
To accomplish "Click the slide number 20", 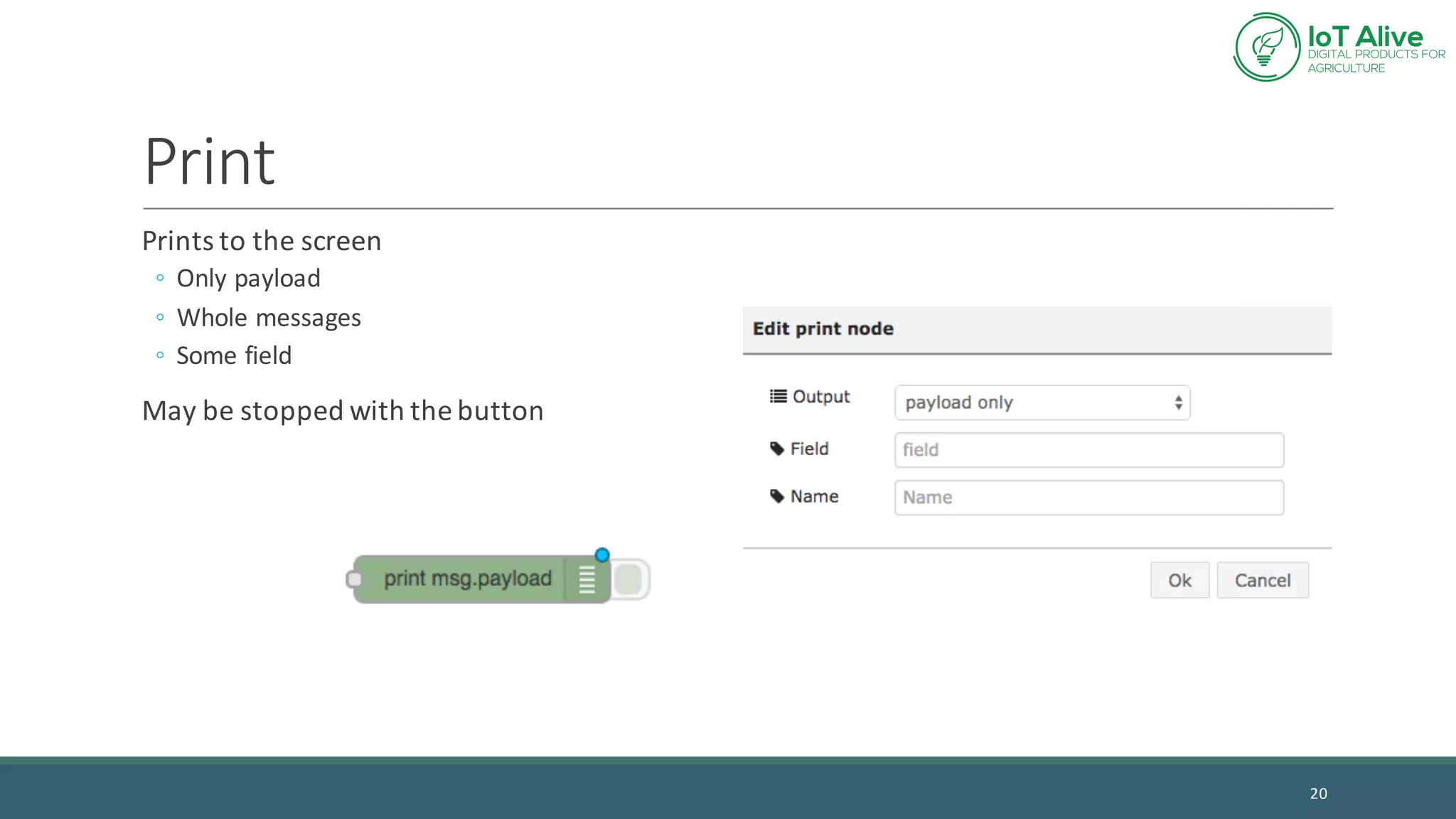I will coord(1319,793).
